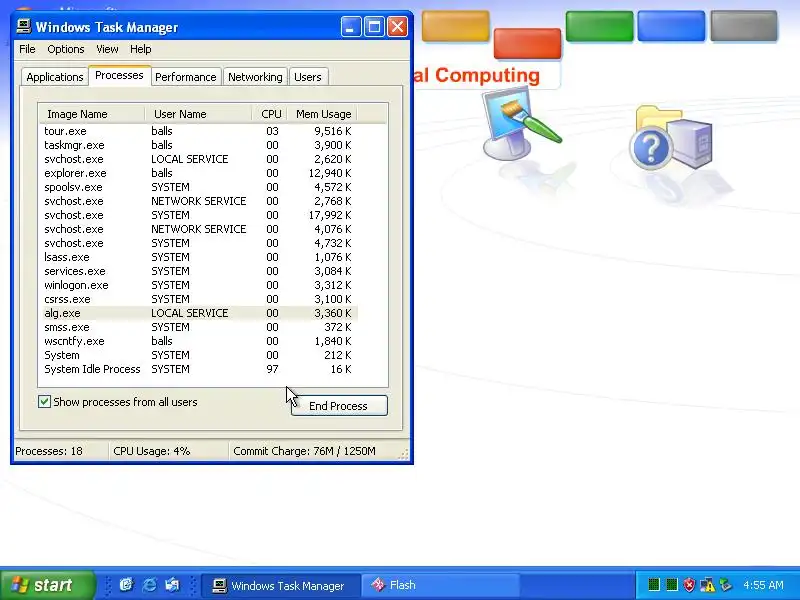Sort by the Image Name column header
This screenshot has width=800, height=600.
92,114
